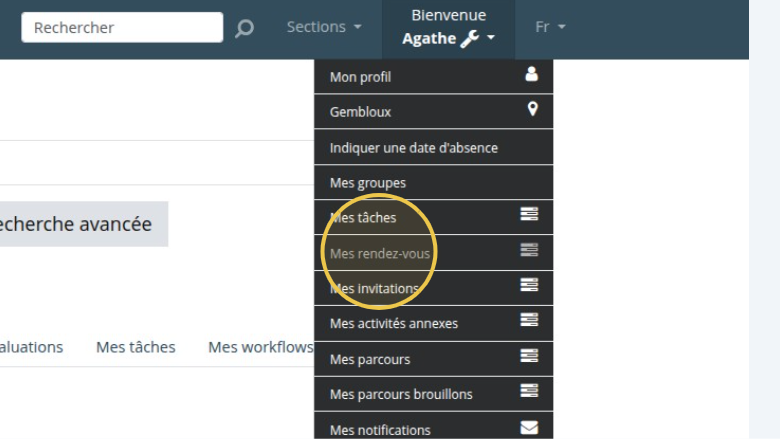Viewport: 780px width, 439px height.
Task: Click the list icon beside Mes invitations
Action: tap(529, 285)
